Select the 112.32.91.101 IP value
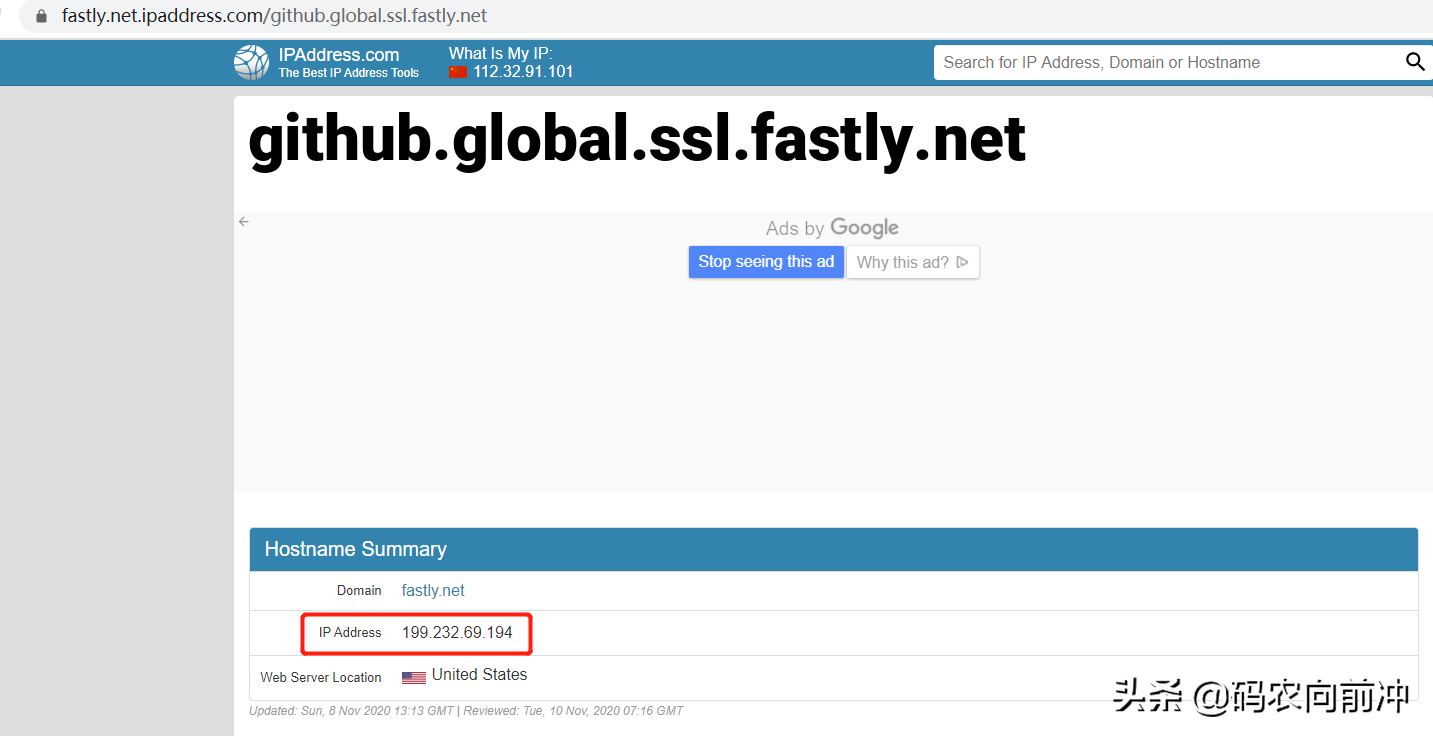The height and width of the screenshot is (736, 1433). pos(523,72)
